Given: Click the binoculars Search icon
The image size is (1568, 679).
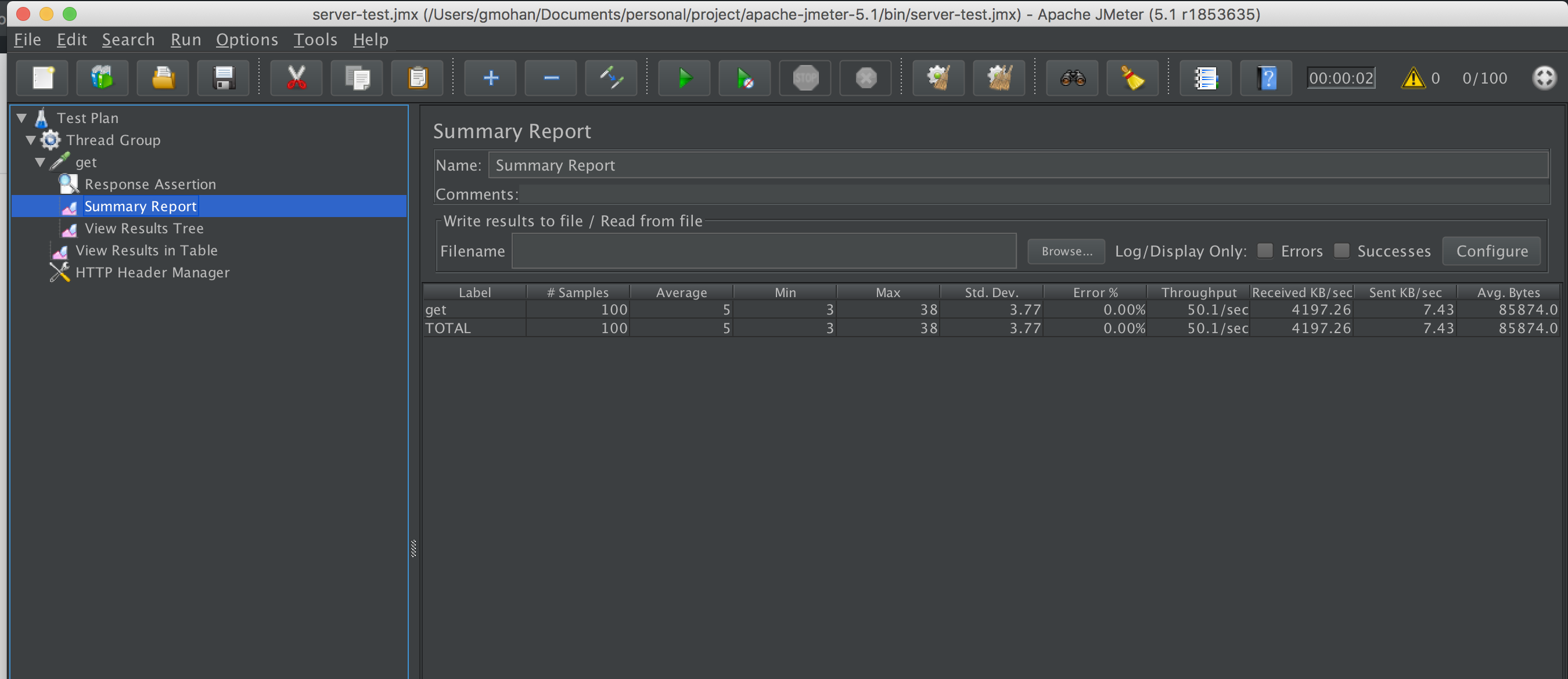Looking at the screenshot, I should coord(1072,78).
